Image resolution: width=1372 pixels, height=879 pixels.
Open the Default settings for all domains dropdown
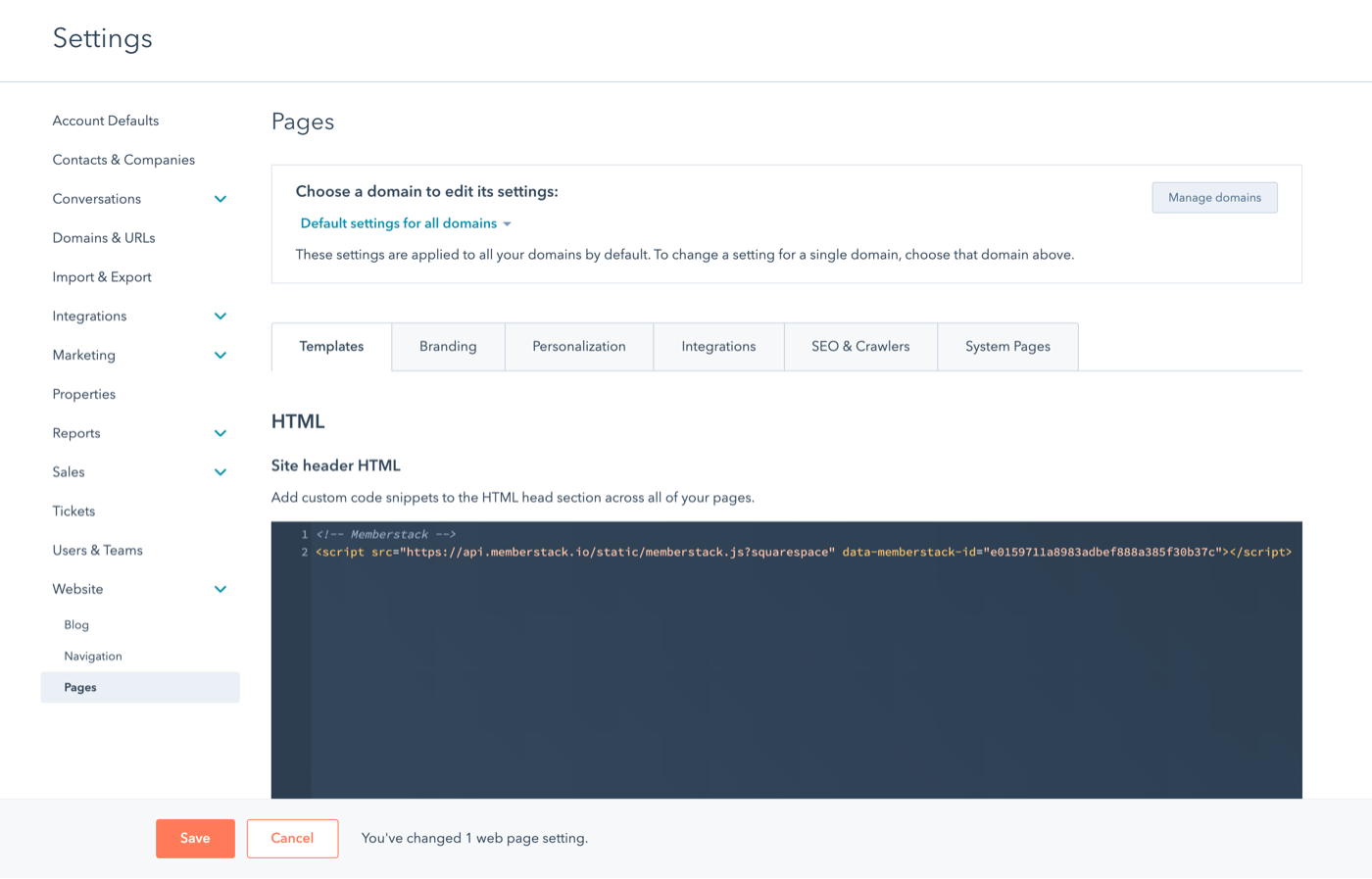click(404, 223)
